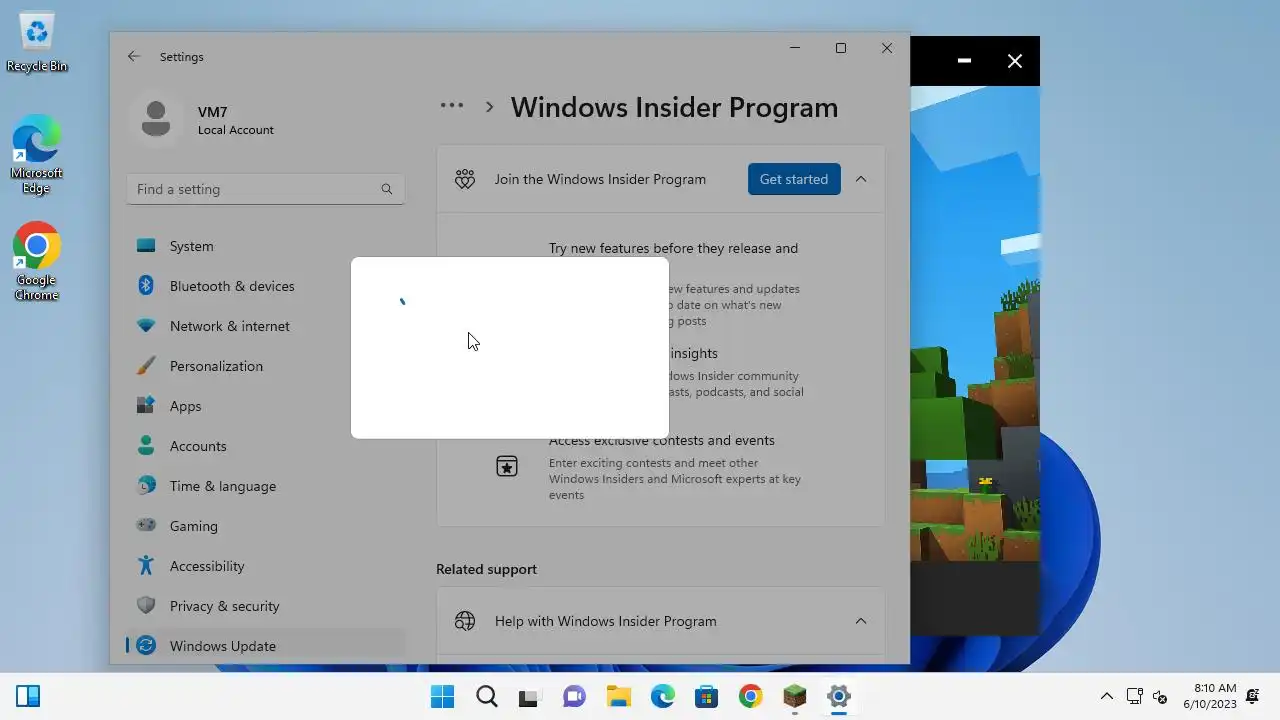
Task: Click the VM7 account avatar
Action: pyautogui.click(x=156, y=120)
